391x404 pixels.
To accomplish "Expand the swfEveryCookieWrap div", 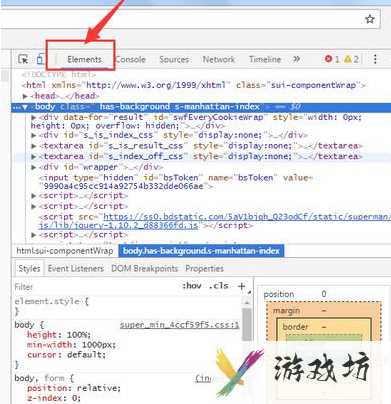I will (34, 118).
